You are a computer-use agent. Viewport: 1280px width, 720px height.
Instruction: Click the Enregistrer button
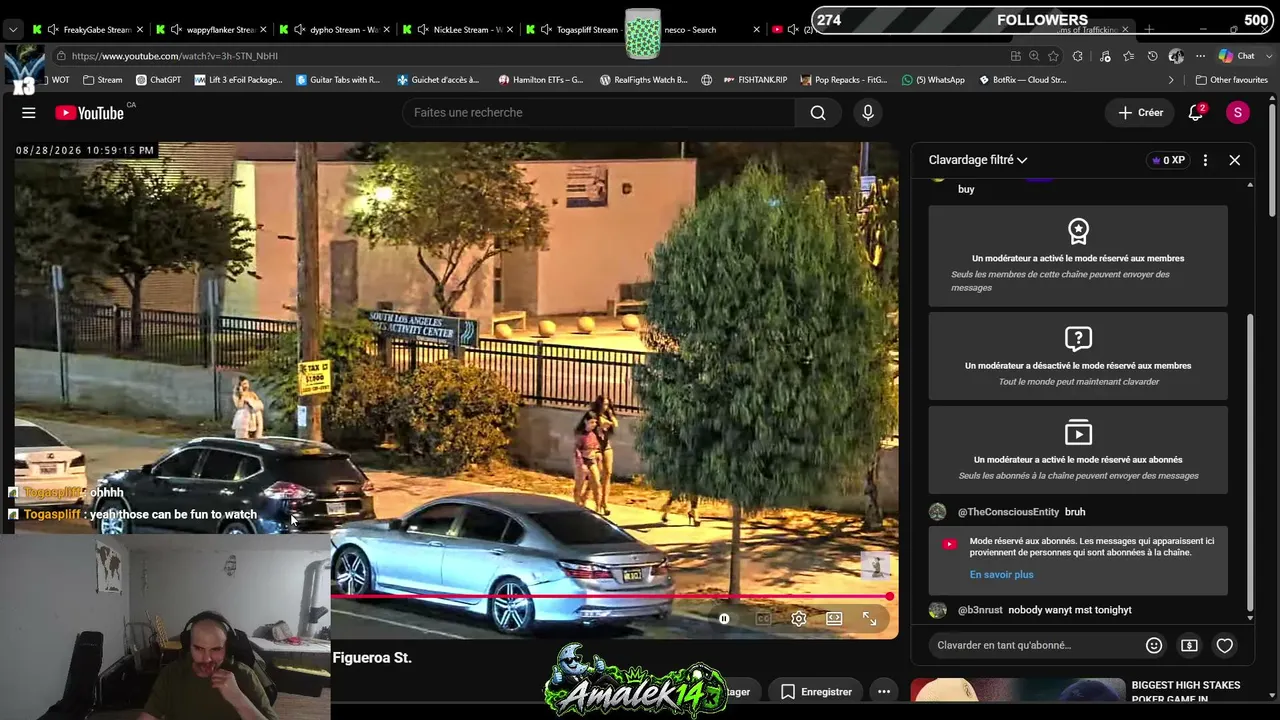point(817,692)
